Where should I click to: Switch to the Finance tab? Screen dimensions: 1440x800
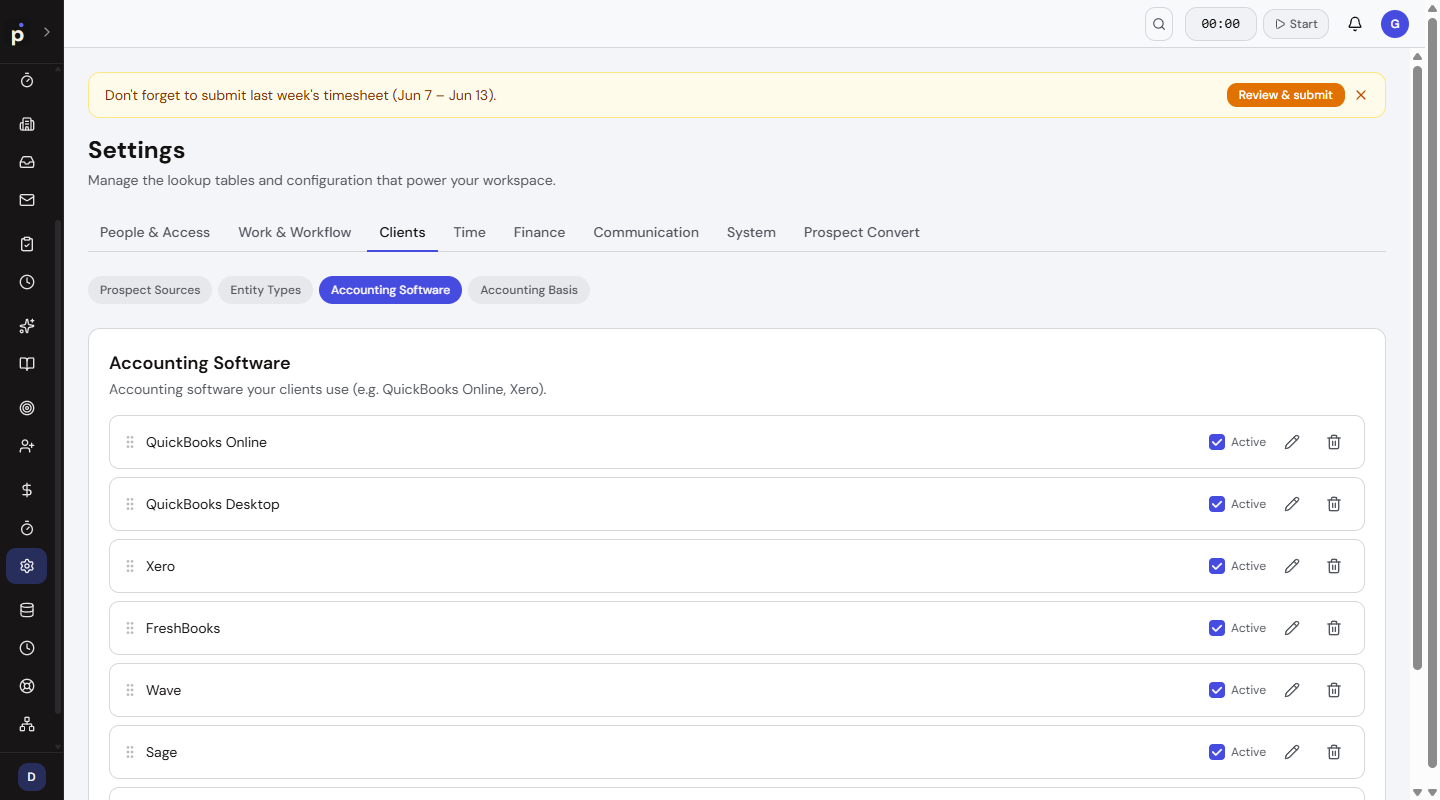coord(539,232)
